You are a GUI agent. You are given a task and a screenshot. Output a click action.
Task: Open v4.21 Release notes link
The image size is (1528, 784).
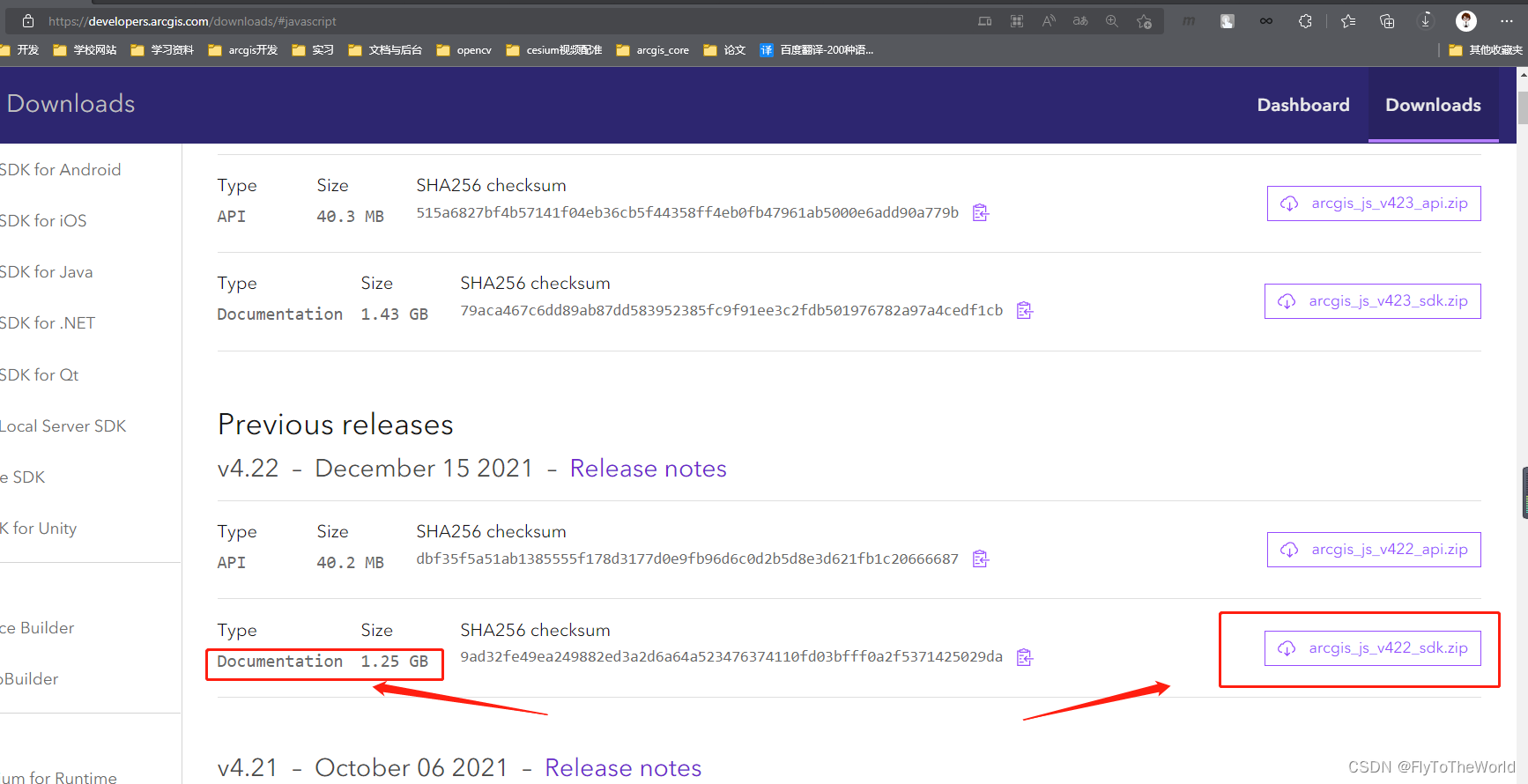click(x=623, y=768)
